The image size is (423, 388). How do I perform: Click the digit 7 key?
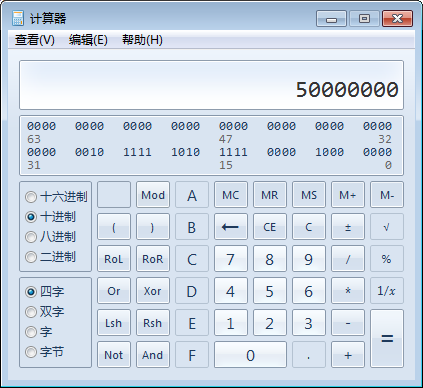pyautogui.click(x=231, y=259)
